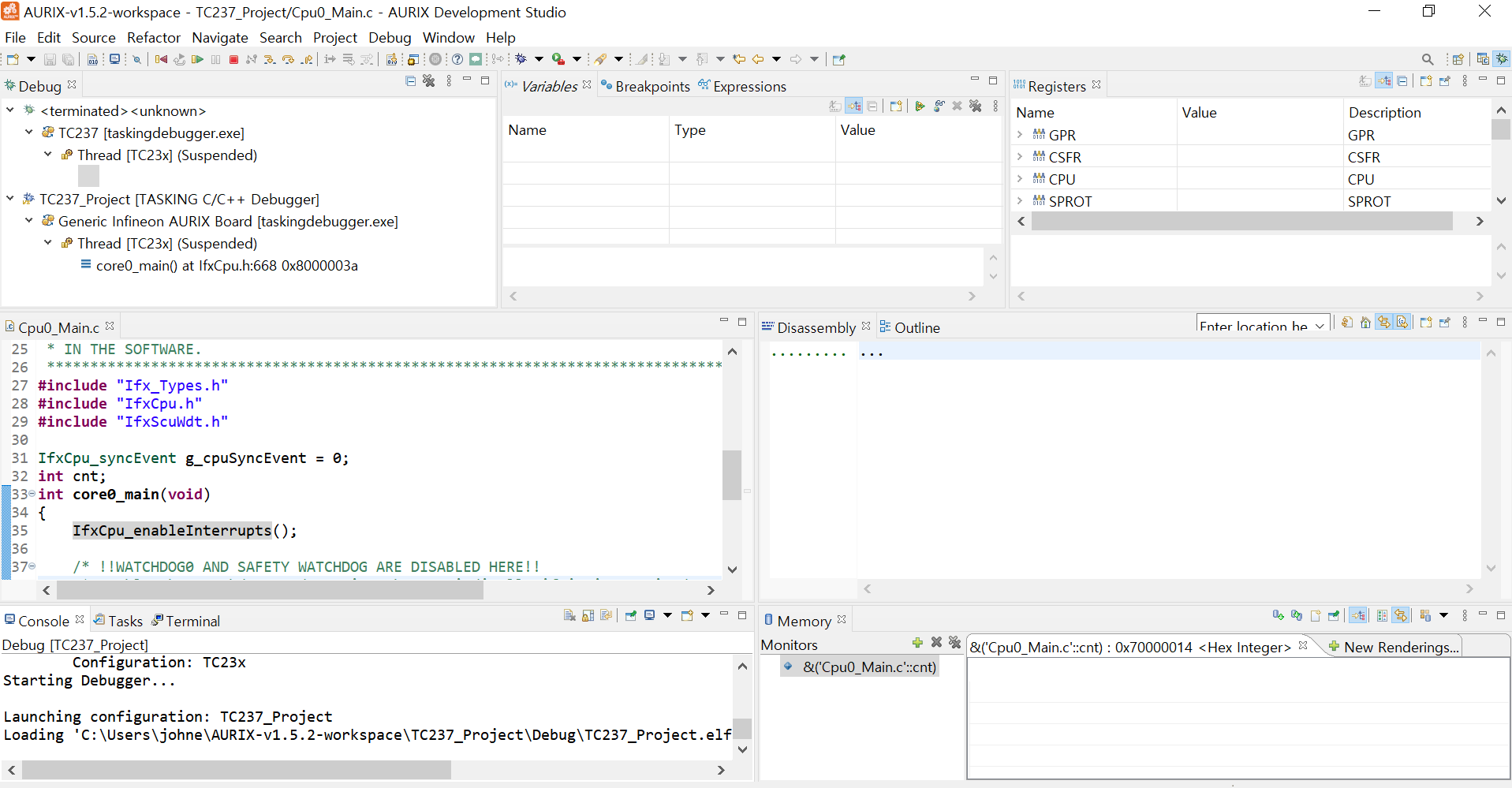Toggle Show Source icon in Disassembly toolbar

point(1402,323)
